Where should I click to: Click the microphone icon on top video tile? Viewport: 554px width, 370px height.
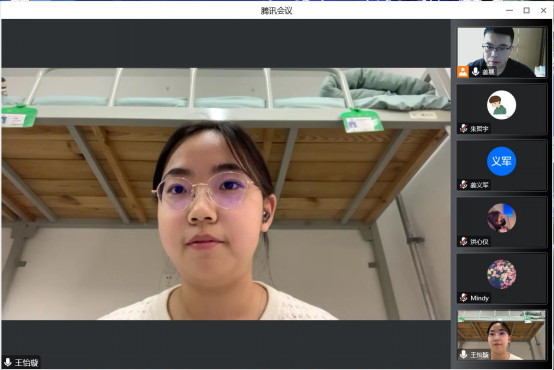point(475,71)
